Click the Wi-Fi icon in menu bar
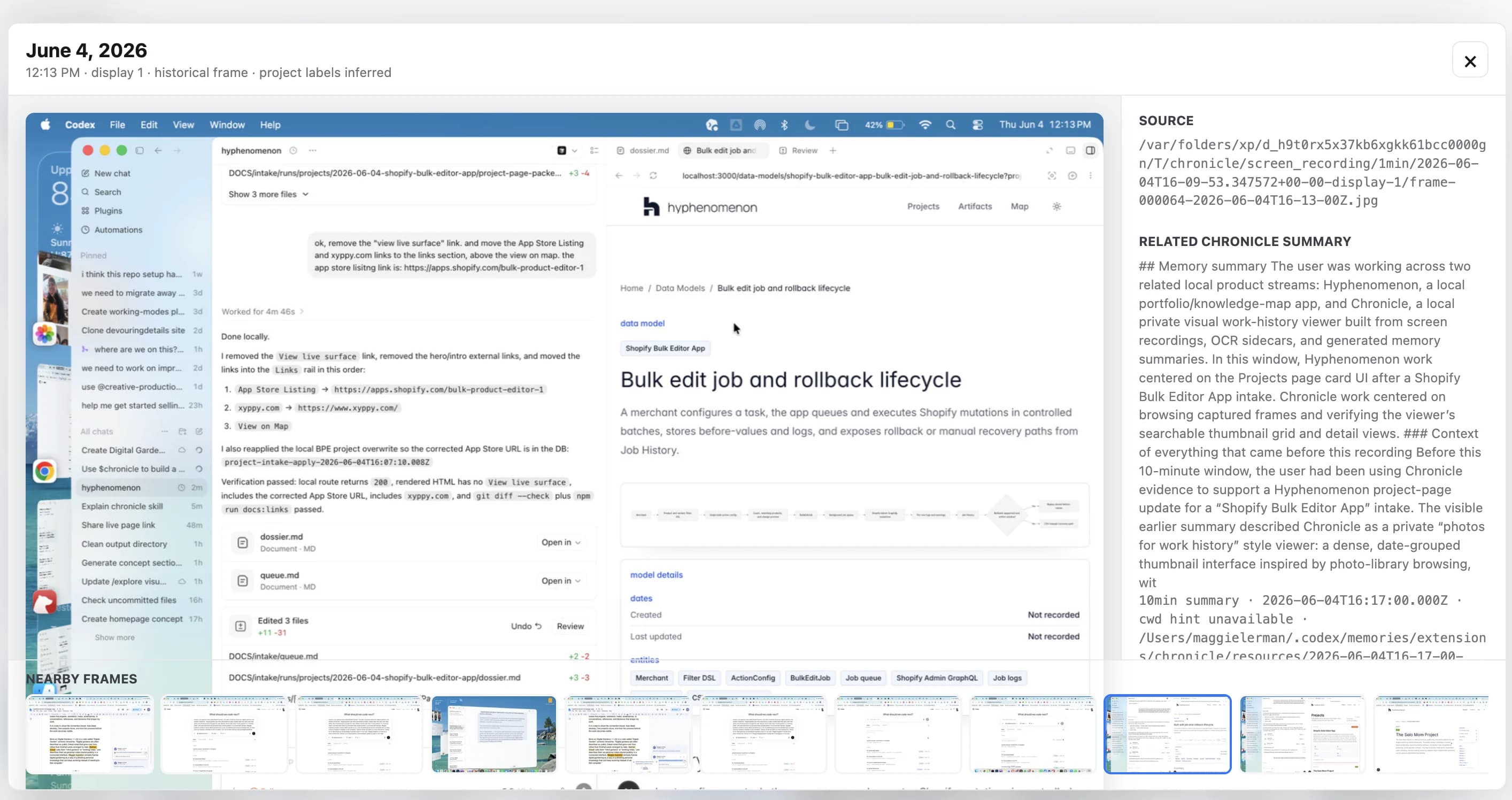1512x800 pixels. point(925,125)
